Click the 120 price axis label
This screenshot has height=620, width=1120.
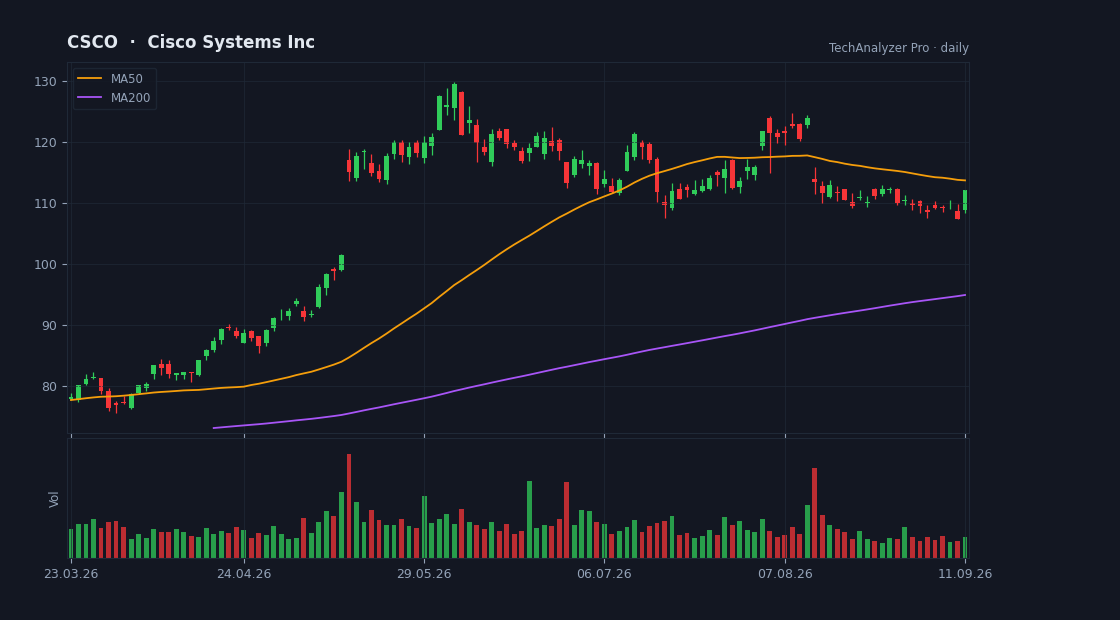[46, 143]
